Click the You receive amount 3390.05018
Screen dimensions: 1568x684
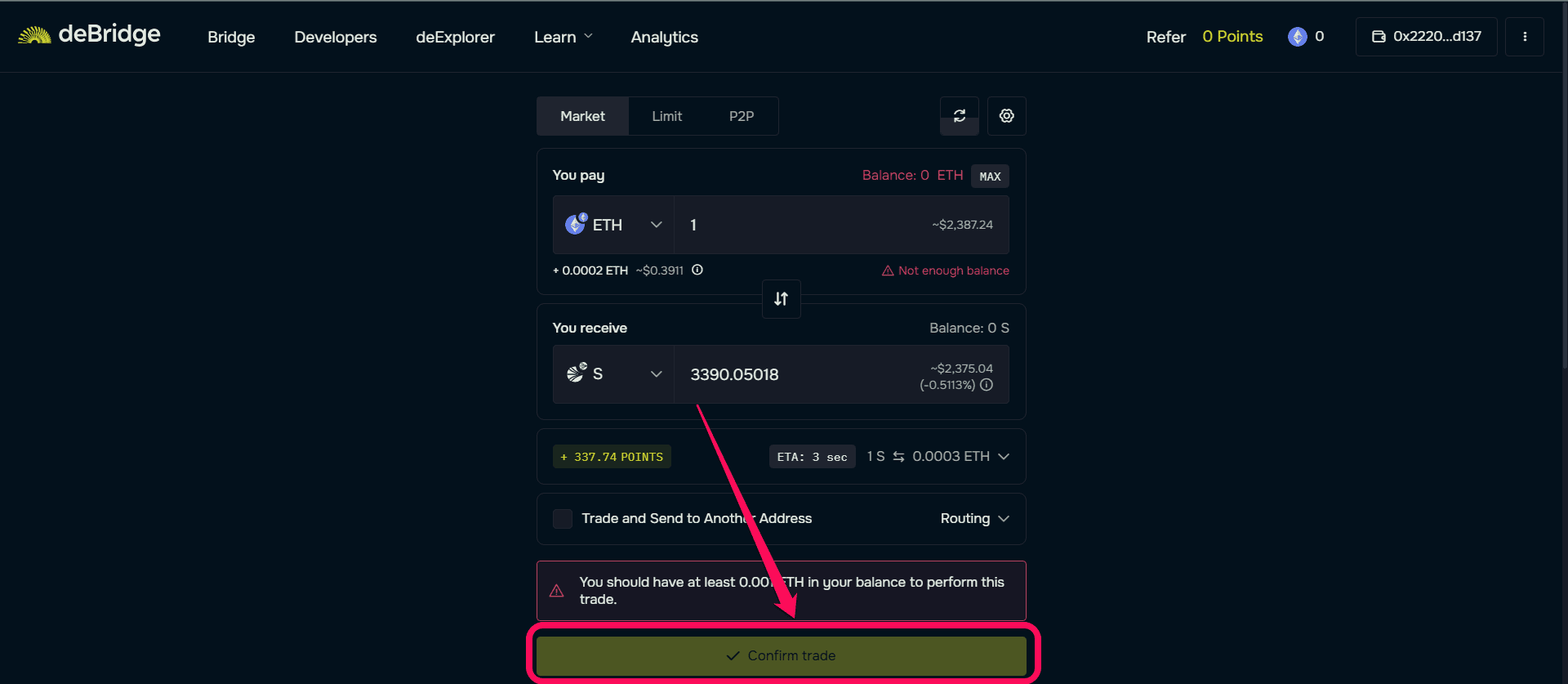[734, 374]
